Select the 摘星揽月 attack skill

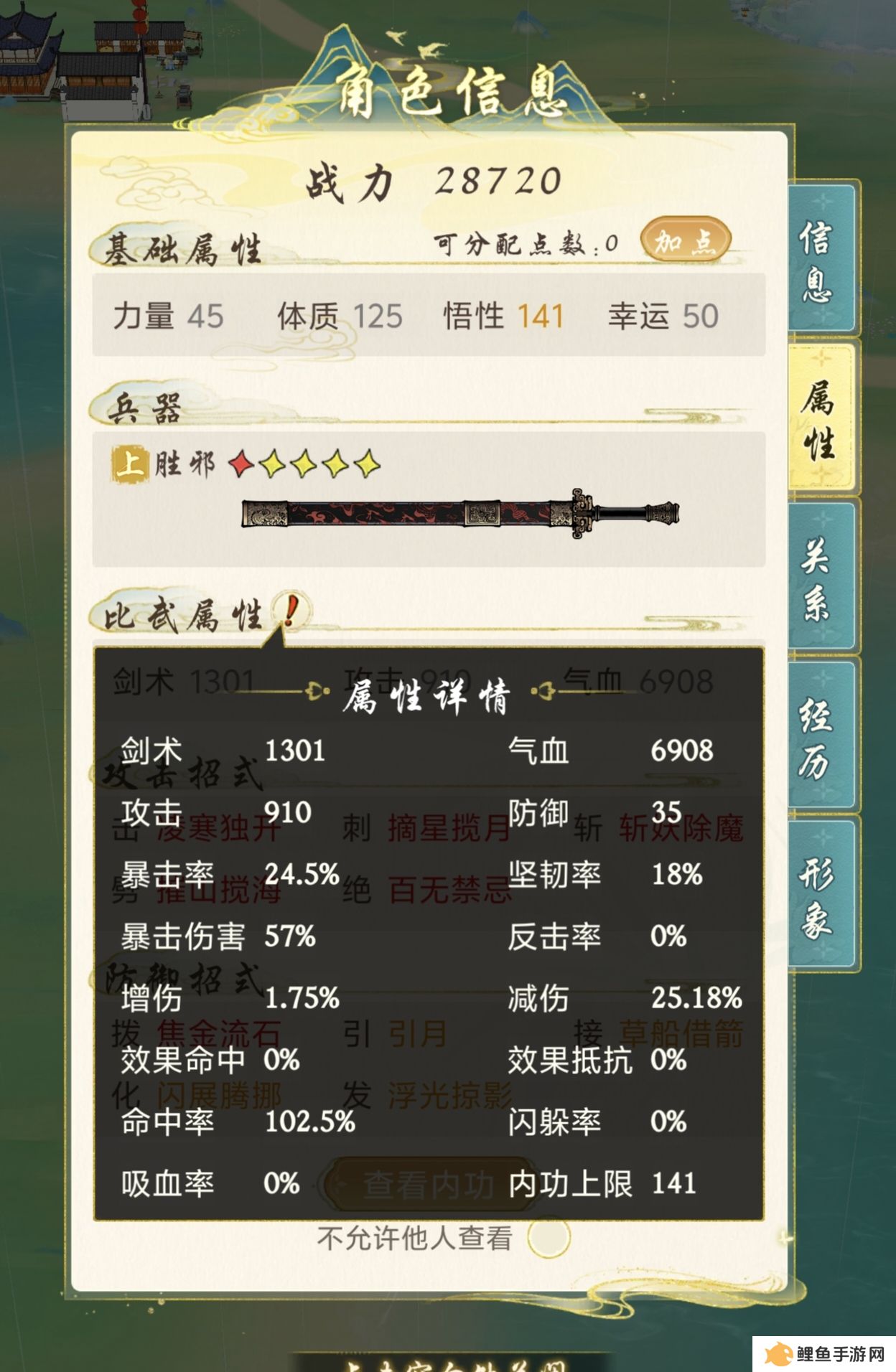pyautogui.click(x=449, y=828)
